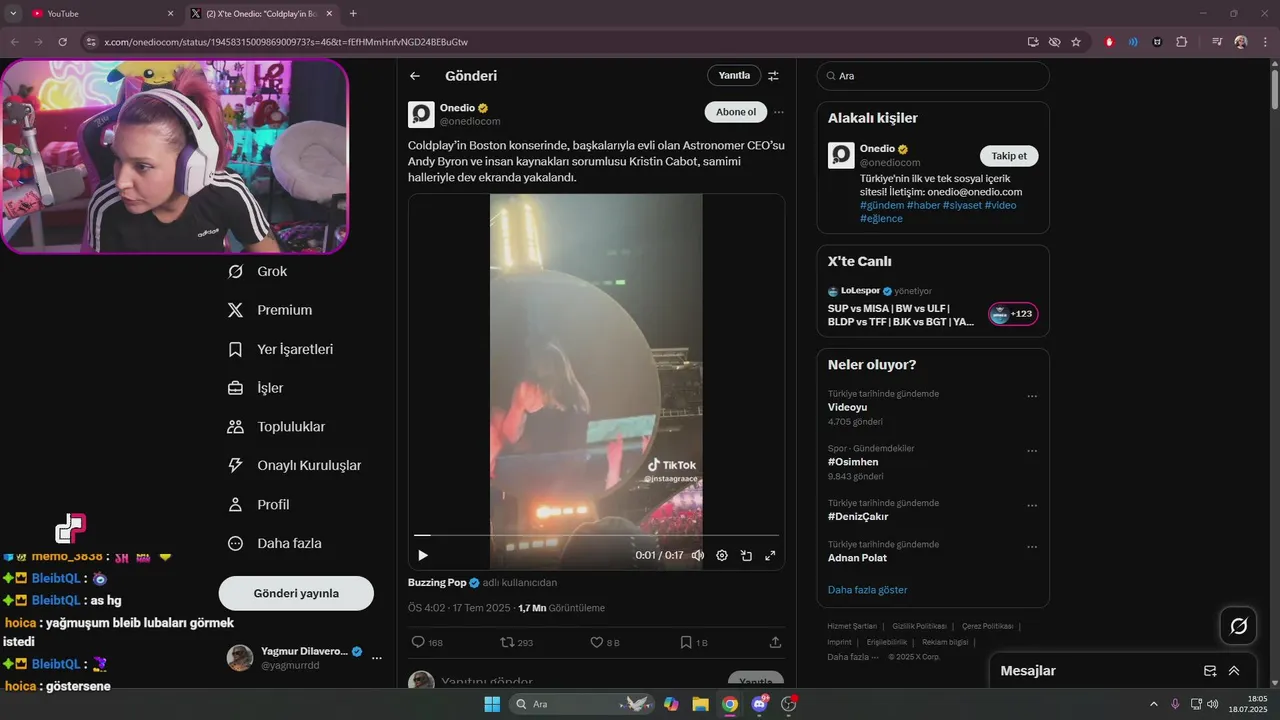This screenshot has width=1280, height=720.
Task: Click the Ara search field on X
Action: click(x=933, y=76)
